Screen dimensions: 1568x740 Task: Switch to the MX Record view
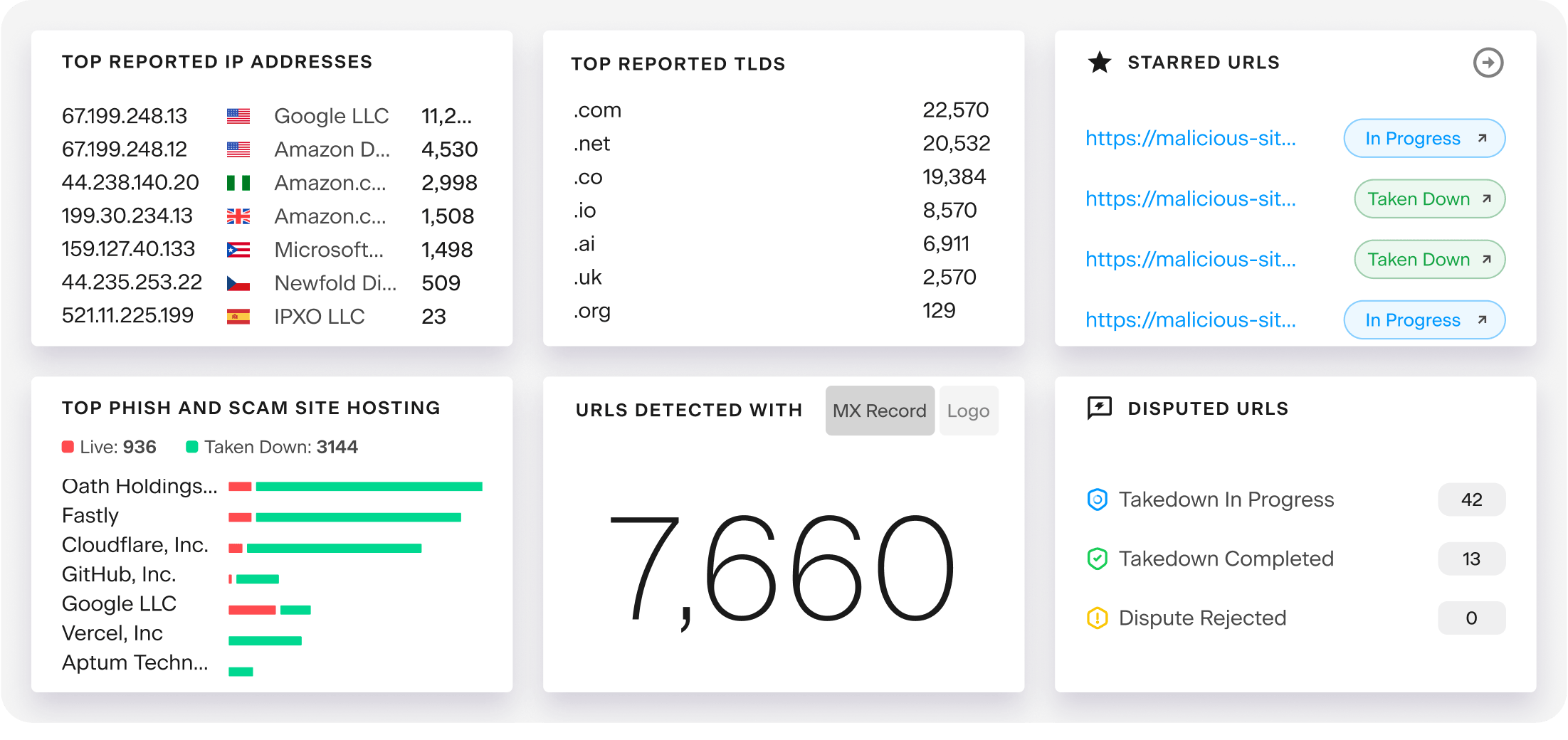[880, 411]
